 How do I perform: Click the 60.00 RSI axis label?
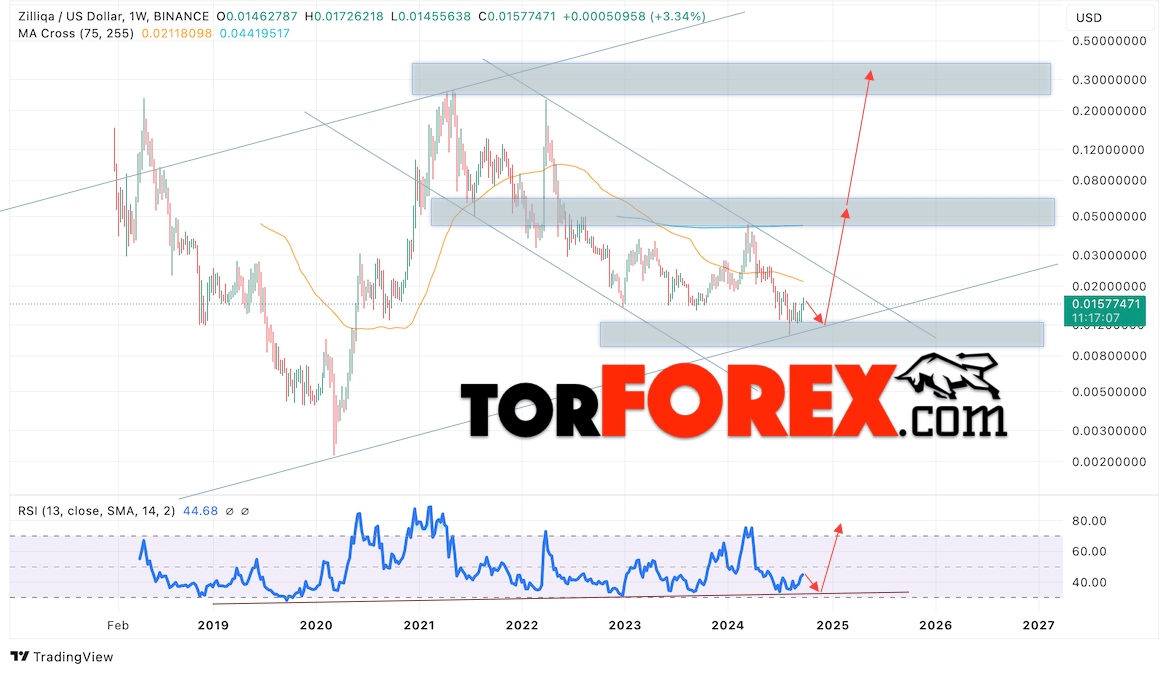pos(1089,552)
